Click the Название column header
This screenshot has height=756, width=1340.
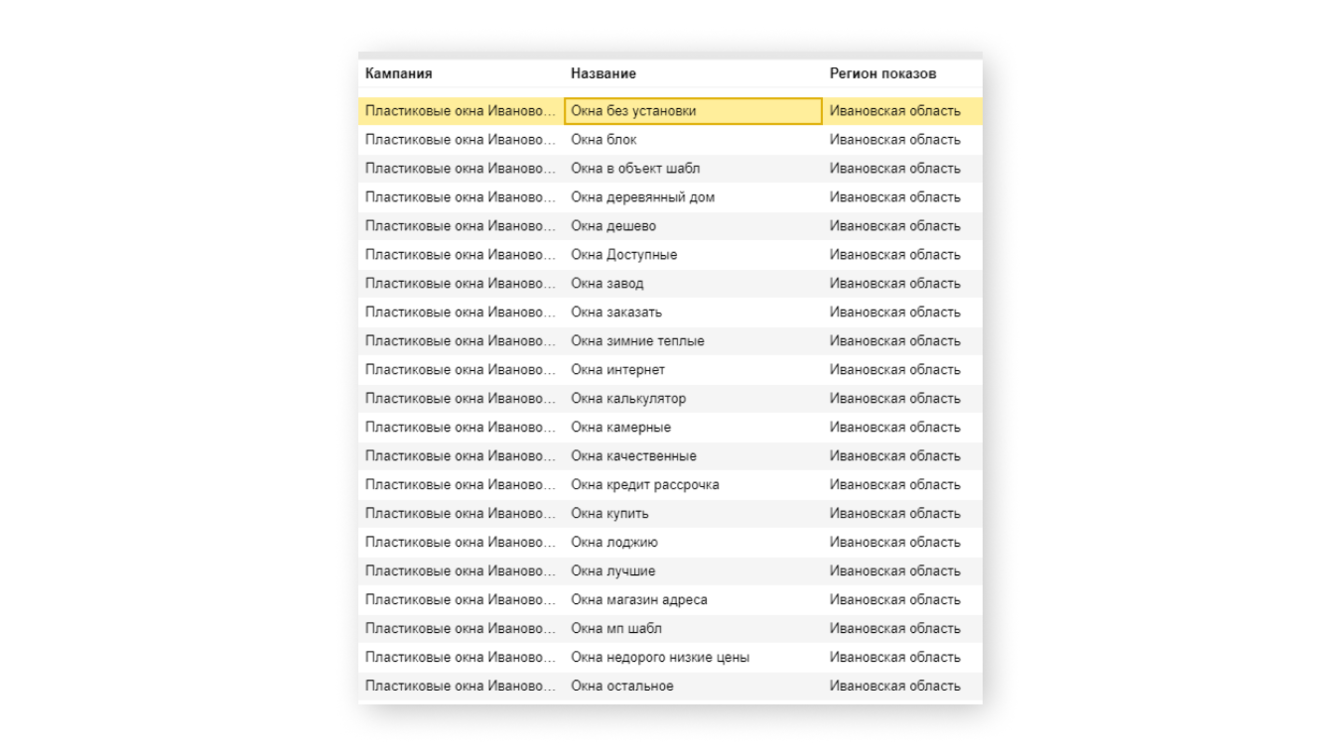click(x=603, y=74)
